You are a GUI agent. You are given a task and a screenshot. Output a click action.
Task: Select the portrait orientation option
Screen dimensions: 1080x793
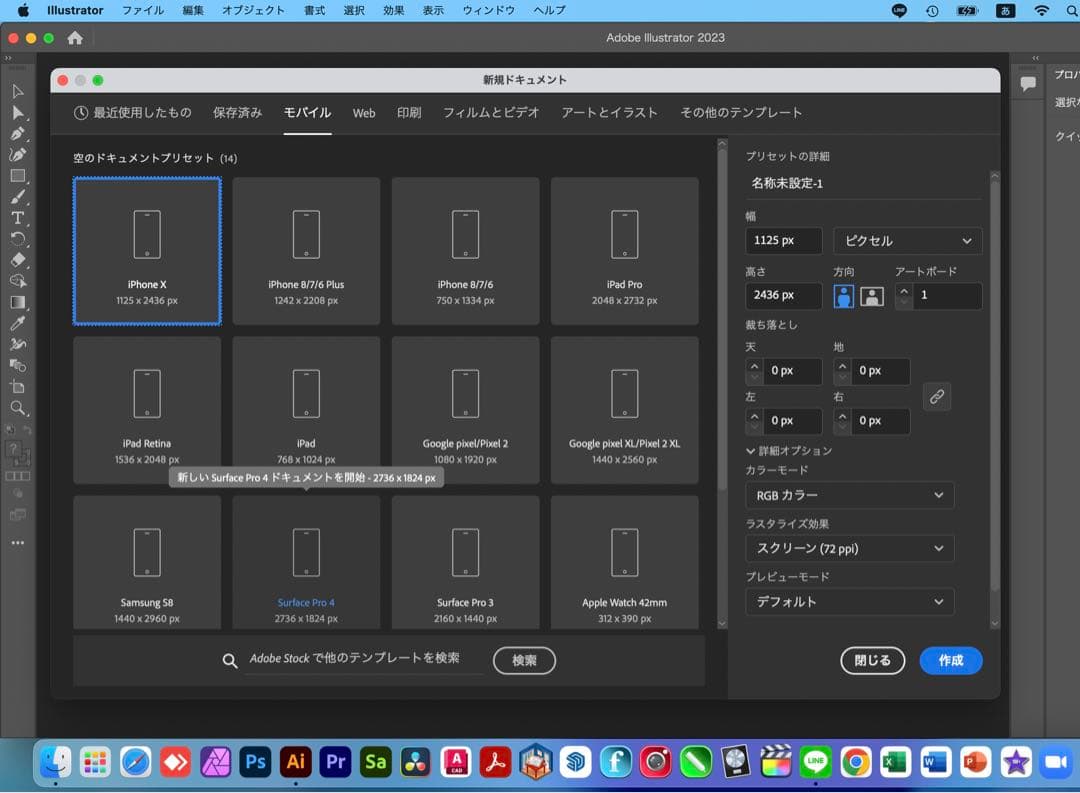pos(842,295)
